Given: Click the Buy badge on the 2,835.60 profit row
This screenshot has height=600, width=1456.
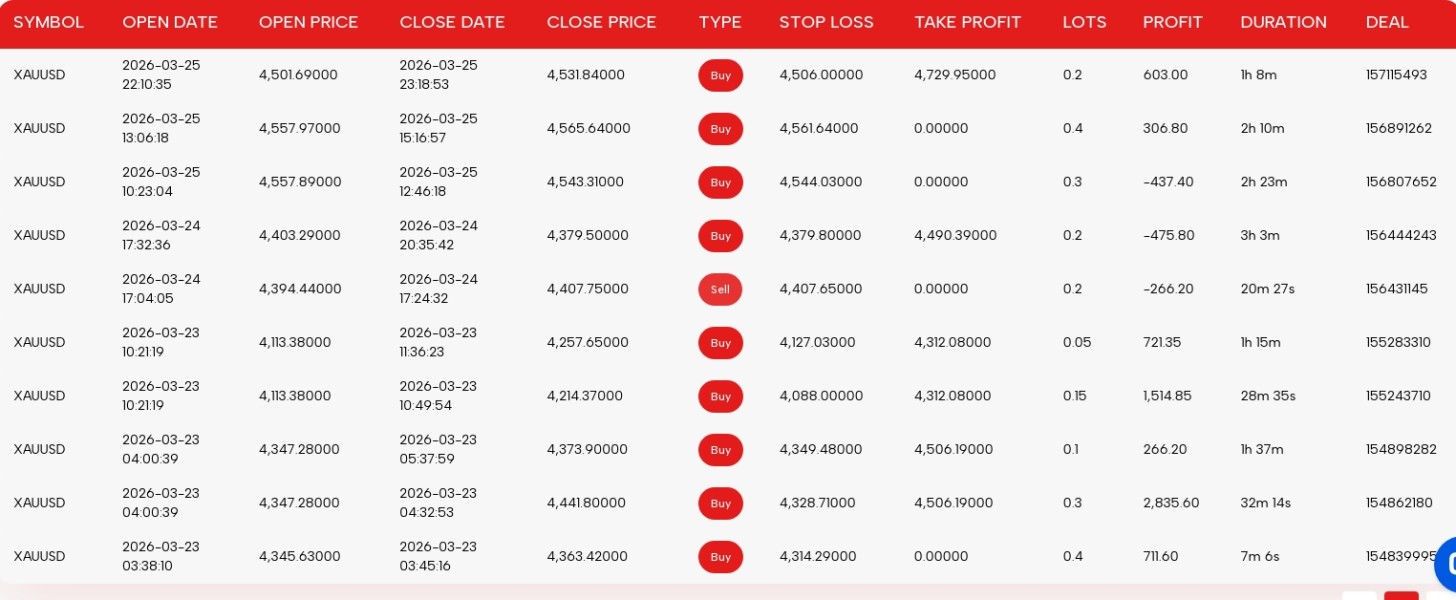Looking at the screenshot, I should 720,503.
